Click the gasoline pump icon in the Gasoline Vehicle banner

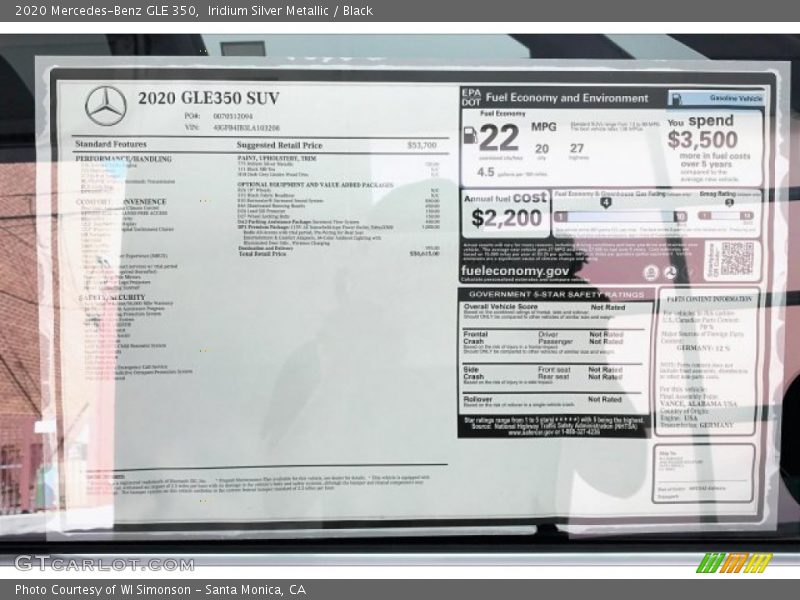pyautogui.click(x=675, y=98)
